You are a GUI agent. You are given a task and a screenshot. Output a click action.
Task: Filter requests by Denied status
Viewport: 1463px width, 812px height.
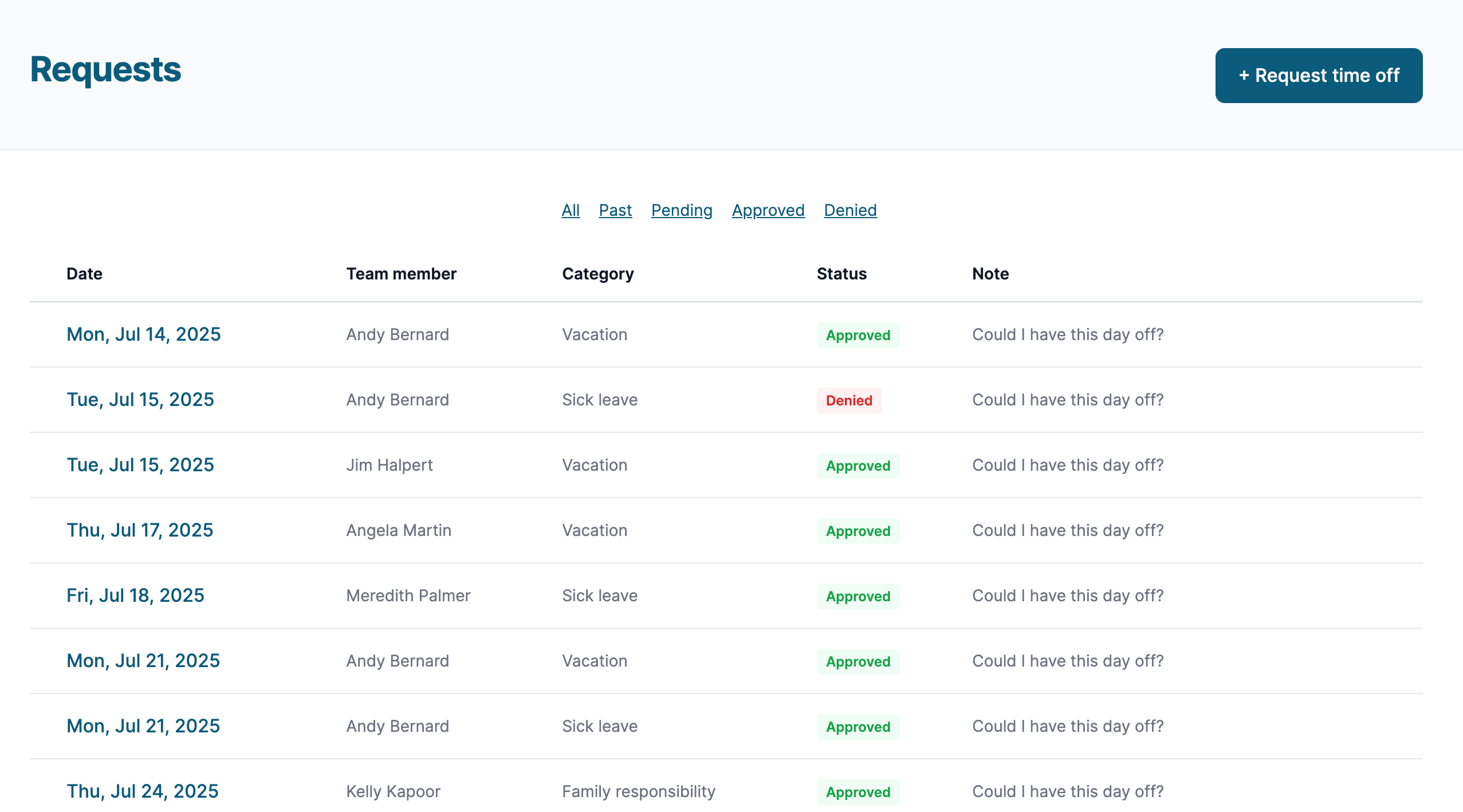[850, 210]
